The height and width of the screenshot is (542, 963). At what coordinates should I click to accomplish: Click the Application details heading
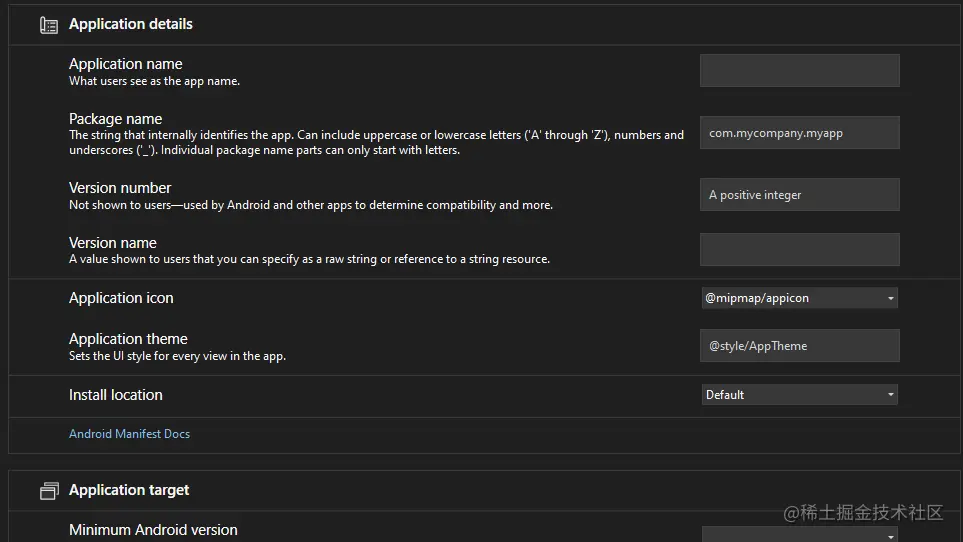click(x=131, y=24)
